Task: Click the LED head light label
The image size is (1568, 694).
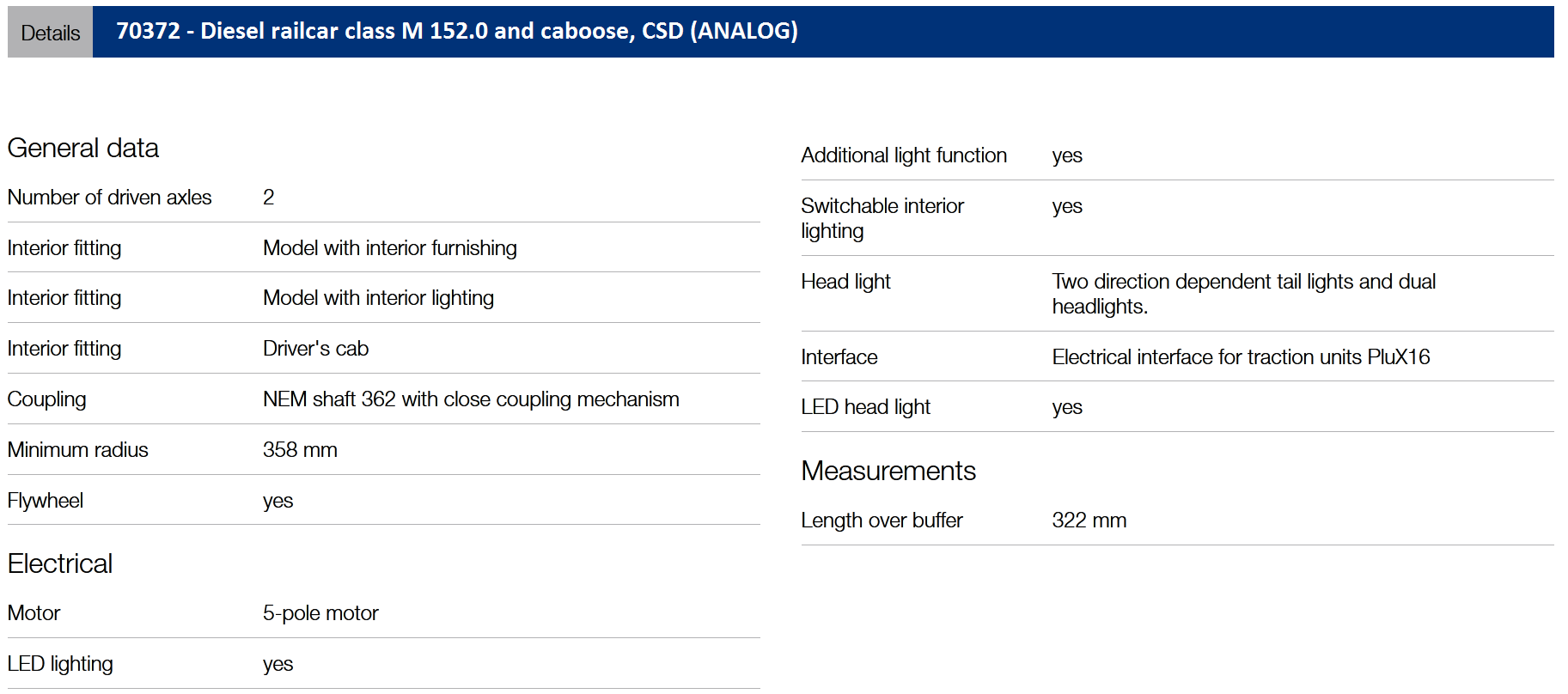Action: tap(865, 407)
